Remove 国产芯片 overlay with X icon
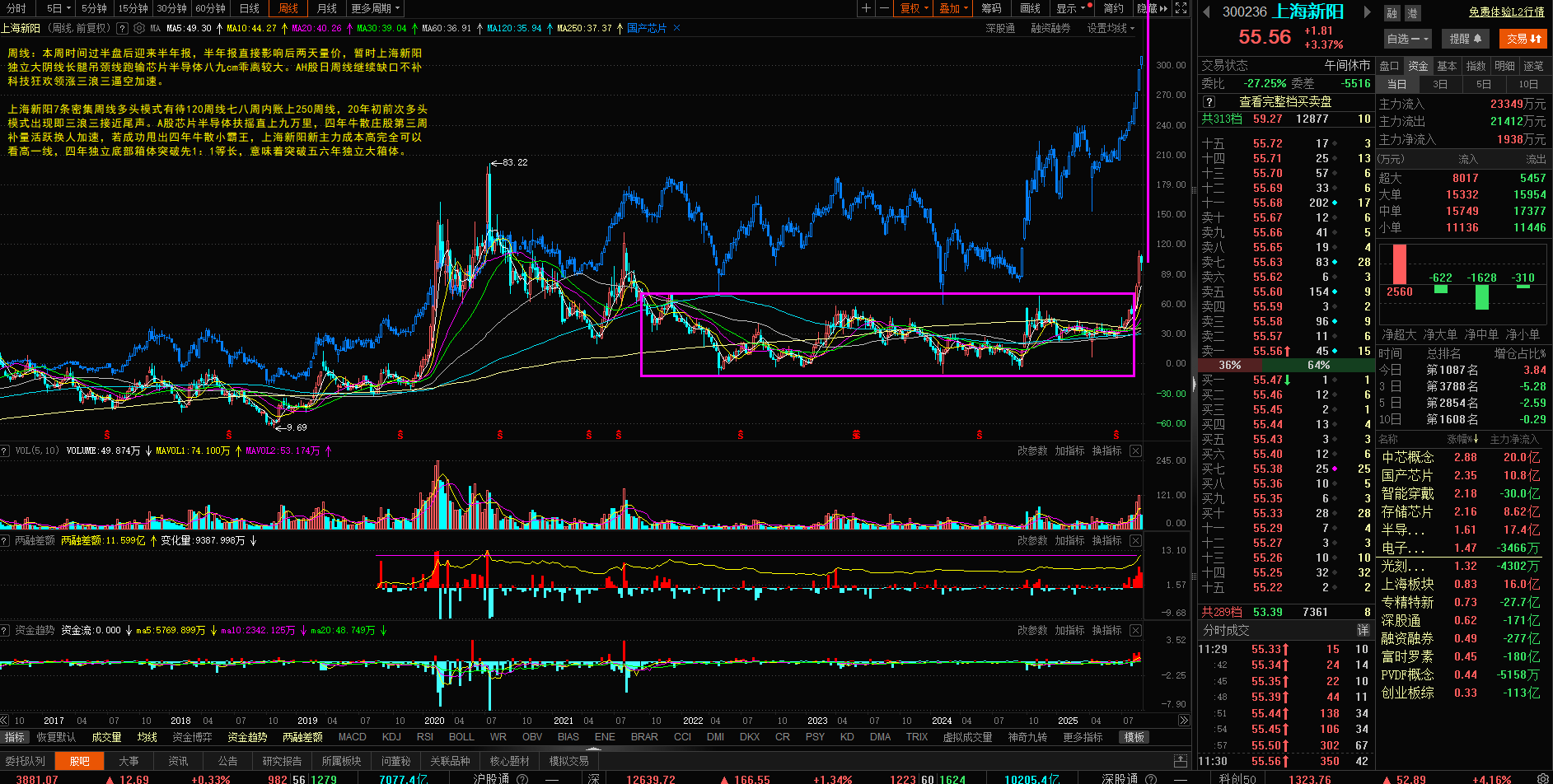The height and width of the screenshot is (784, 1553). pos(677,28)
